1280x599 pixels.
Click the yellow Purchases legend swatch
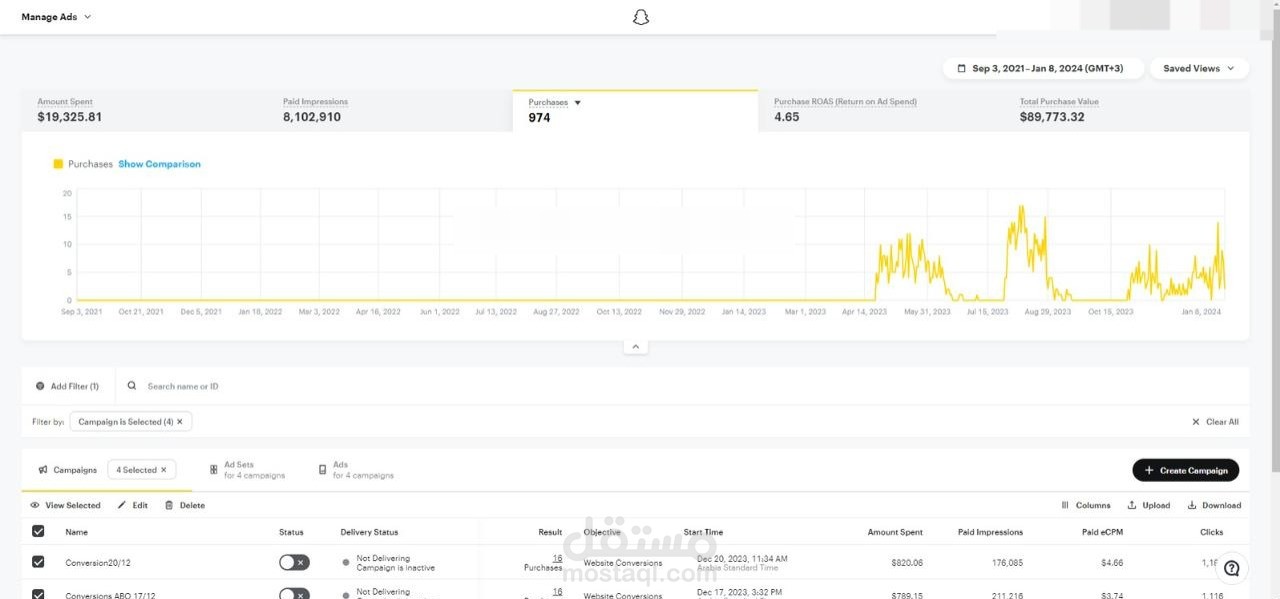click(x=58, y=164)
